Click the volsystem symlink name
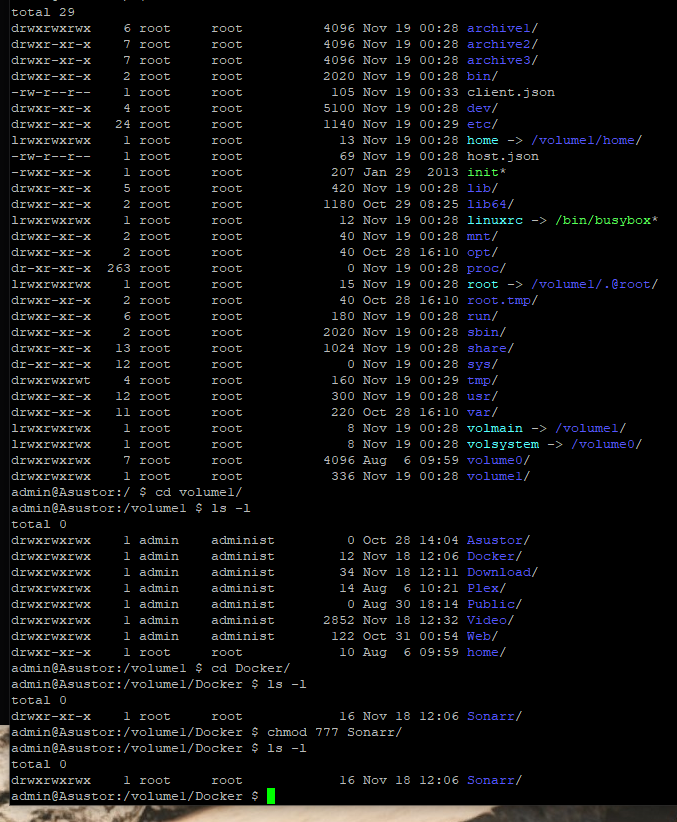 [502, 444]
